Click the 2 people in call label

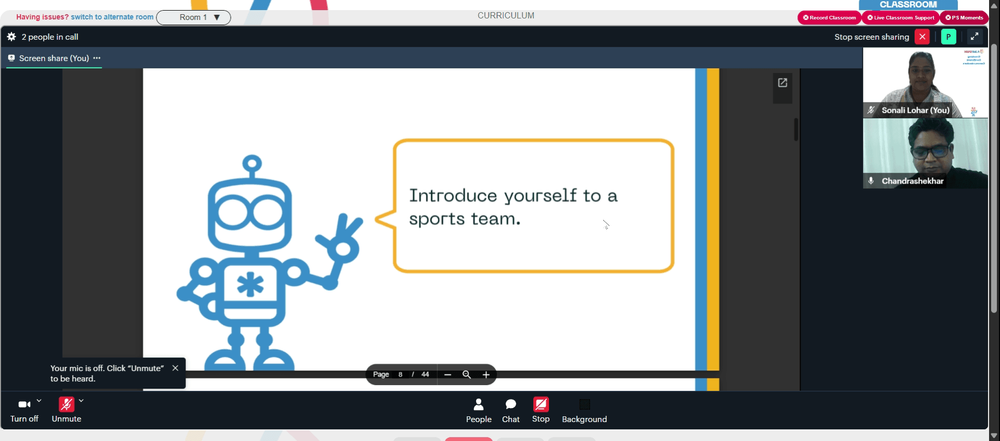50,37
